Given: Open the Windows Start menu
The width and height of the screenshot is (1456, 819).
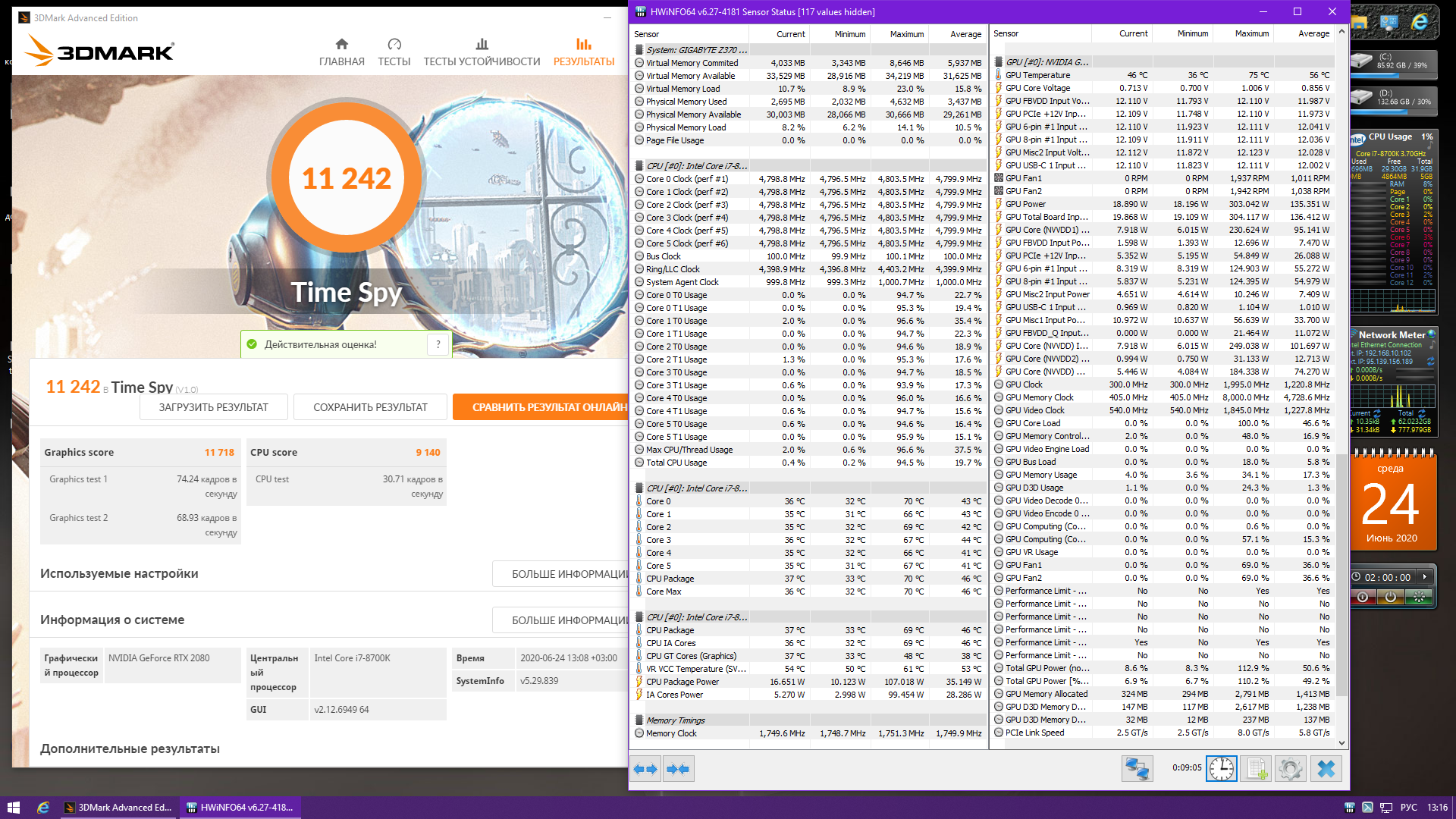Looking at the screenshot, I should click(13, 808).
